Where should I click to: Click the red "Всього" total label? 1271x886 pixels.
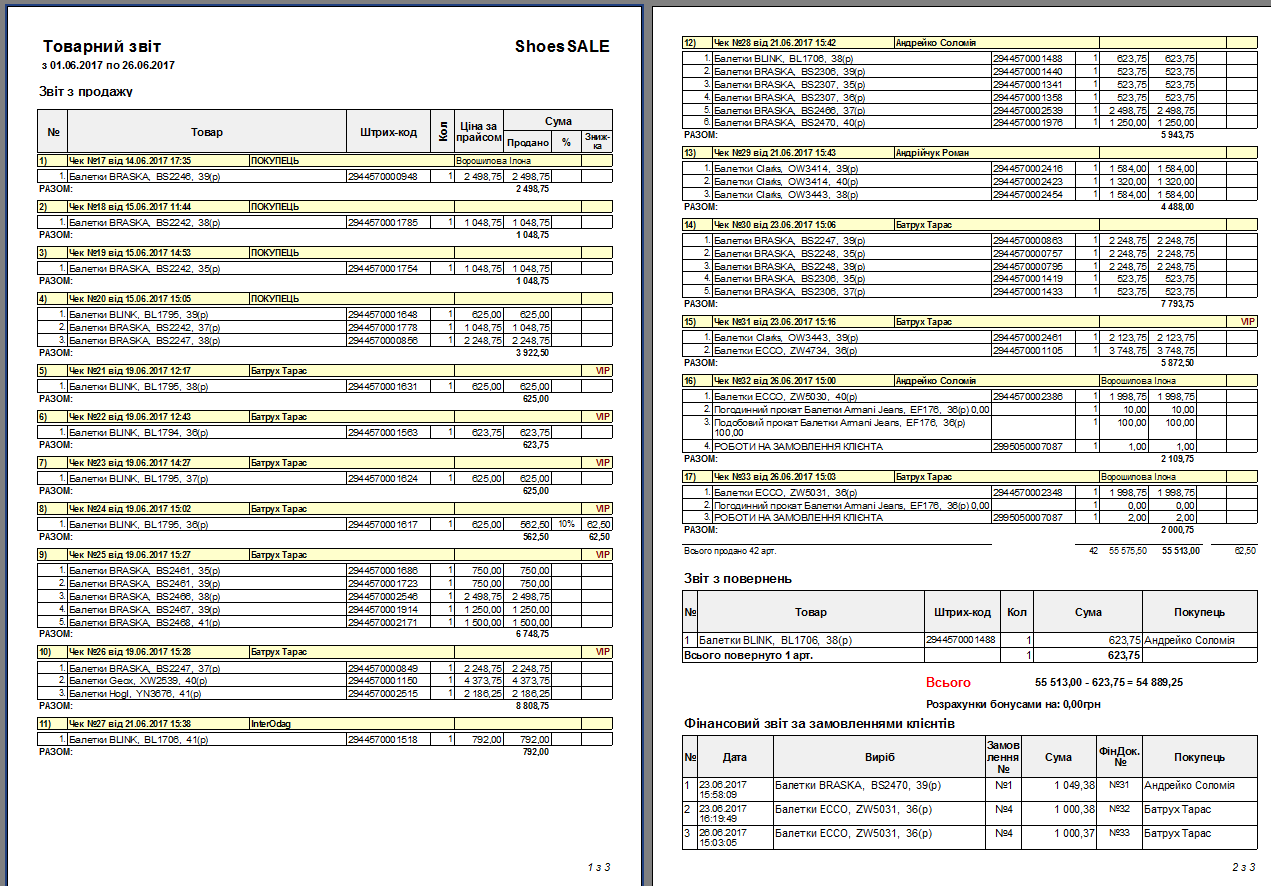point(947,682)
